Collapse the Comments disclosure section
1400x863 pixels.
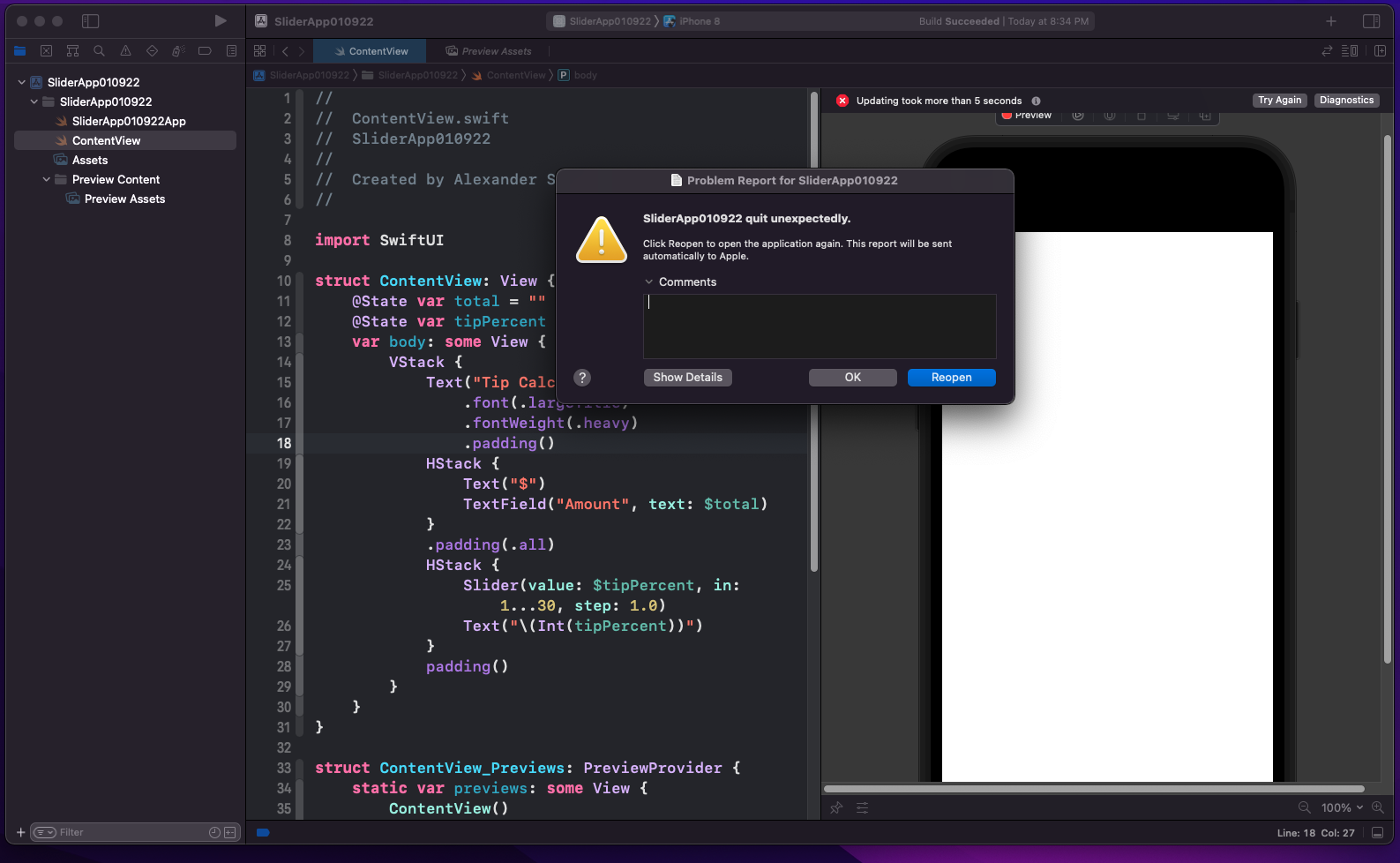(x=649, y=282)
